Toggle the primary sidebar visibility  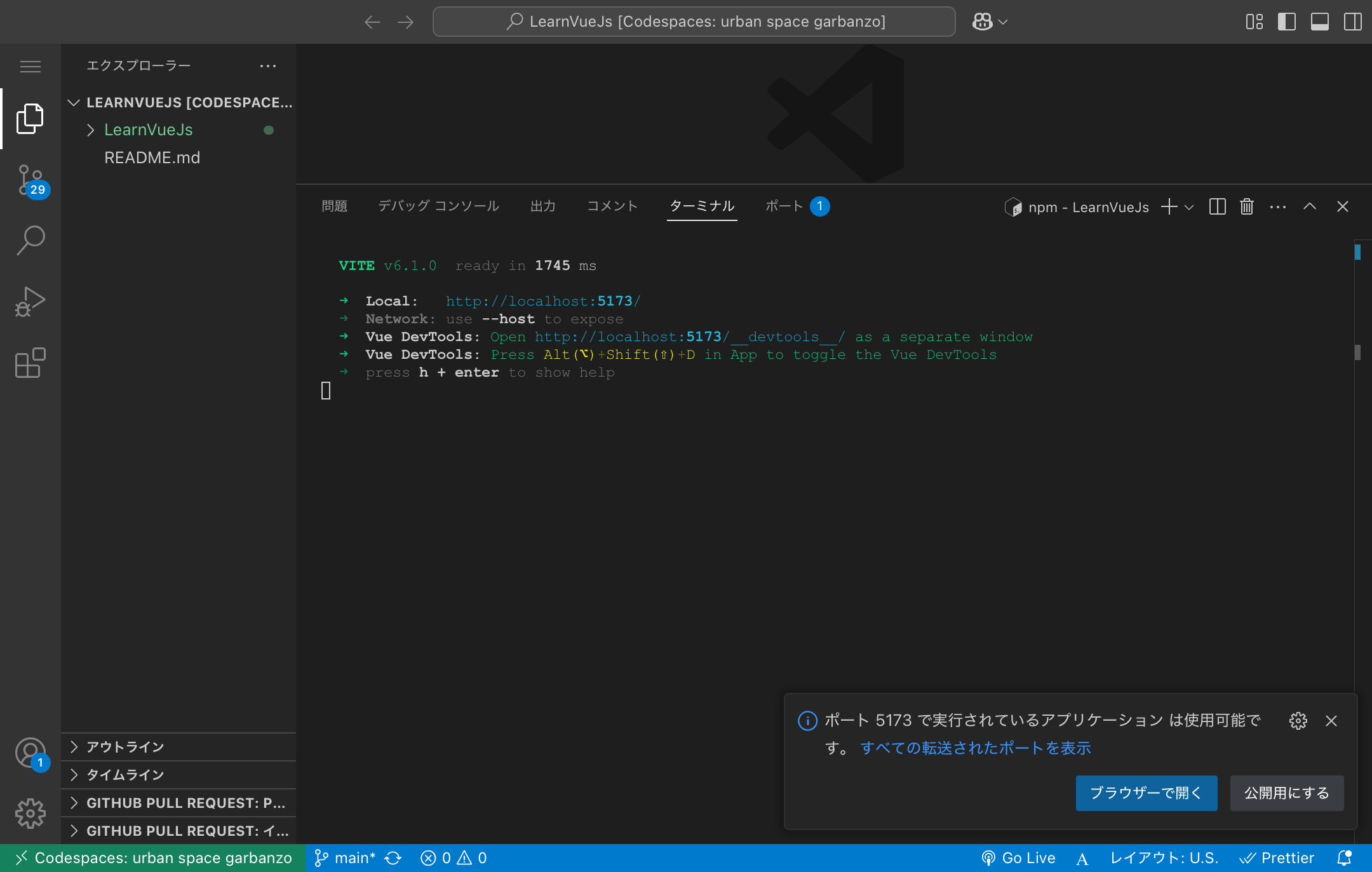1286,22
